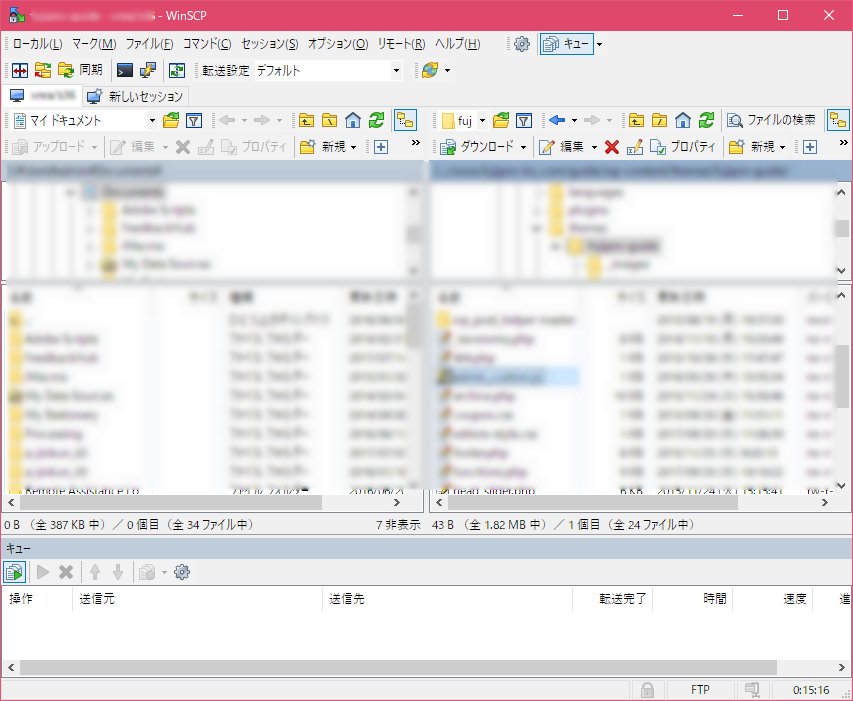Open the マーク(M) menu
The height and width of the screenshot is (701, 853).
pos(94,44)
